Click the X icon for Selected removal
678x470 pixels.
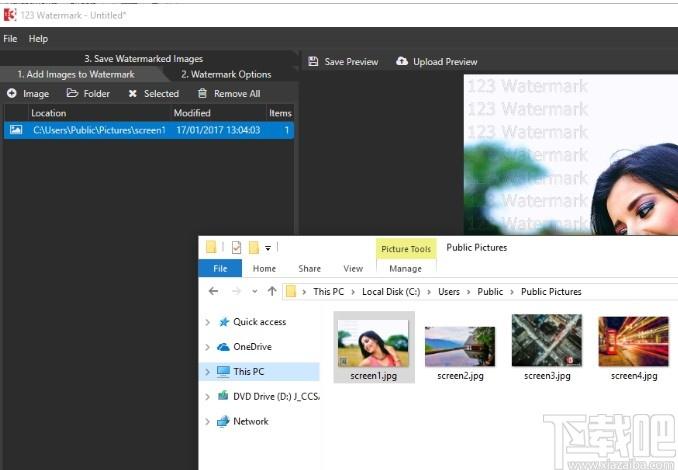tap(132, 93)
